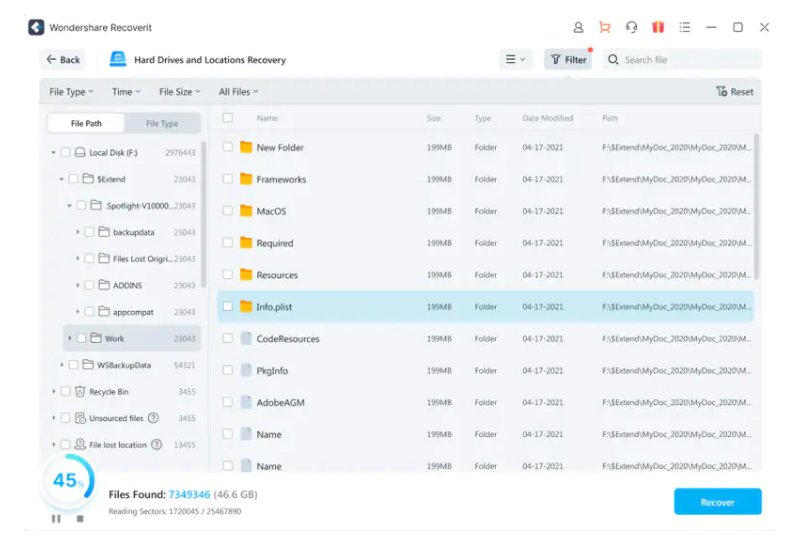This screenshot has width=796, height=540.
Task: Open the headset support icon
Action: click(631, 27)
